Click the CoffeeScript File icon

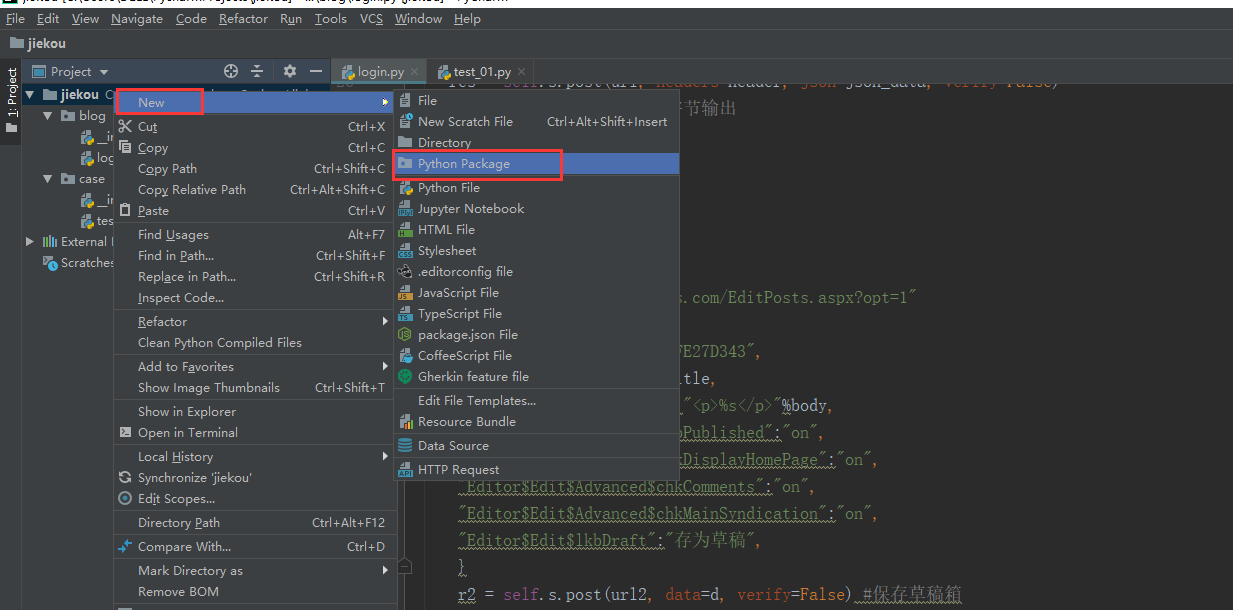(405, 356)
